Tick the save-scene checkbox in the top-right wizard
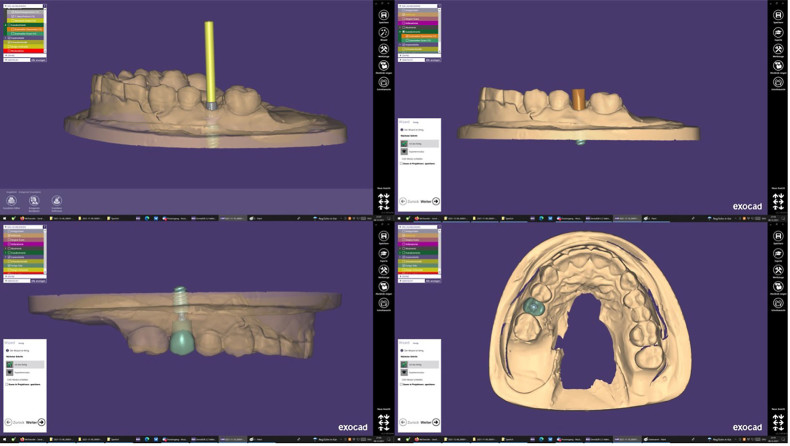790x446 pixels. 401,162
